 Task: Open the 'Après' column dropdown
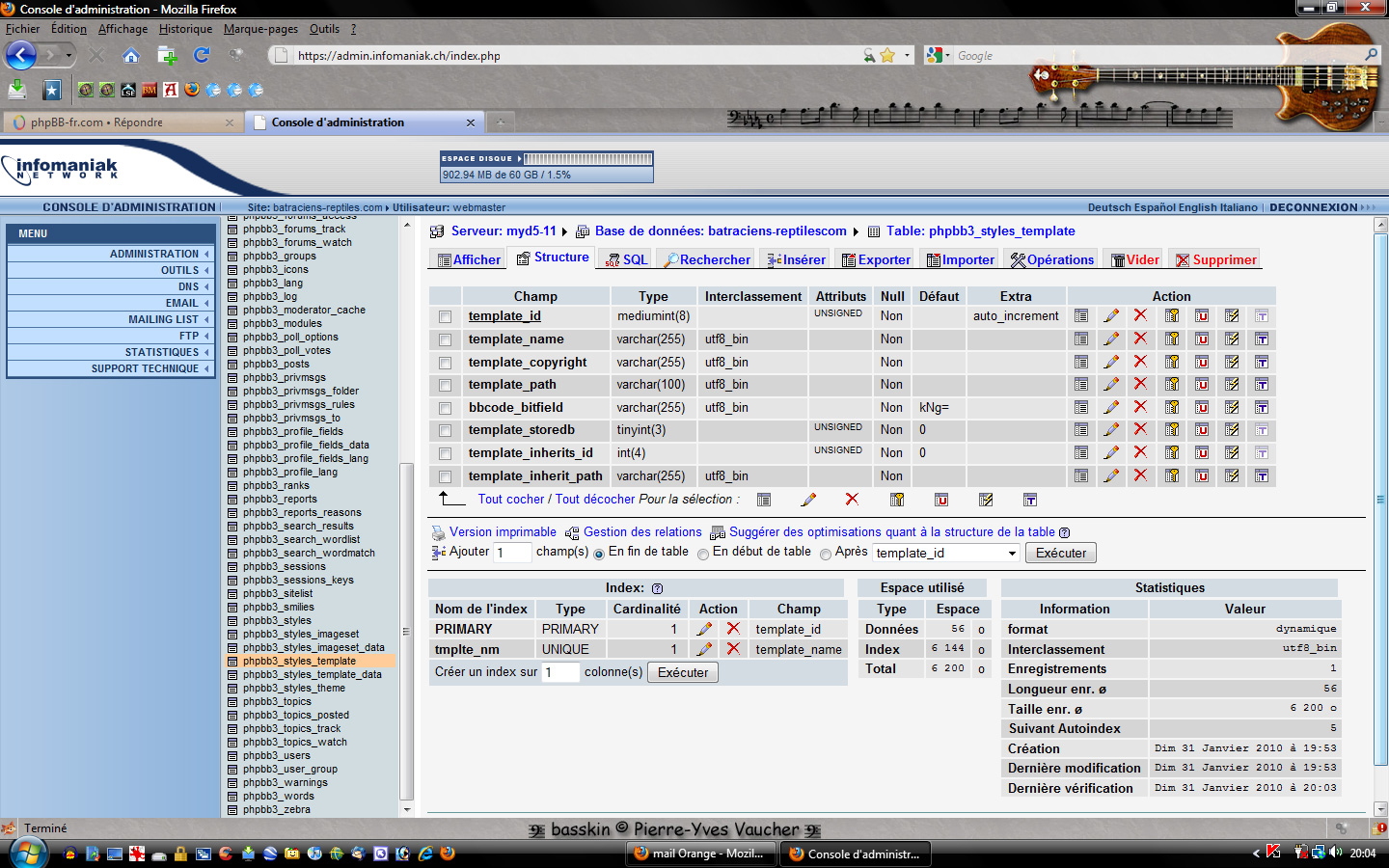pyautogui.click(x=946, y=553)
